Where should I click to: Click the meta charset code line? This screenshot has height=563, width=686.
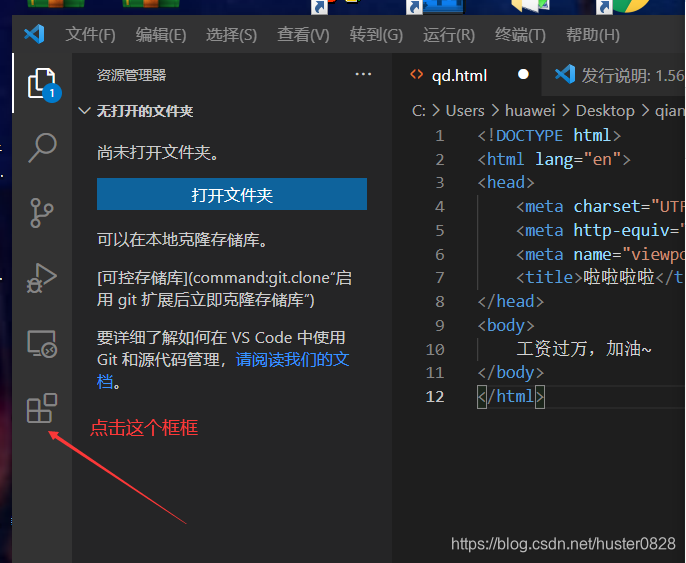pos(600,206)
